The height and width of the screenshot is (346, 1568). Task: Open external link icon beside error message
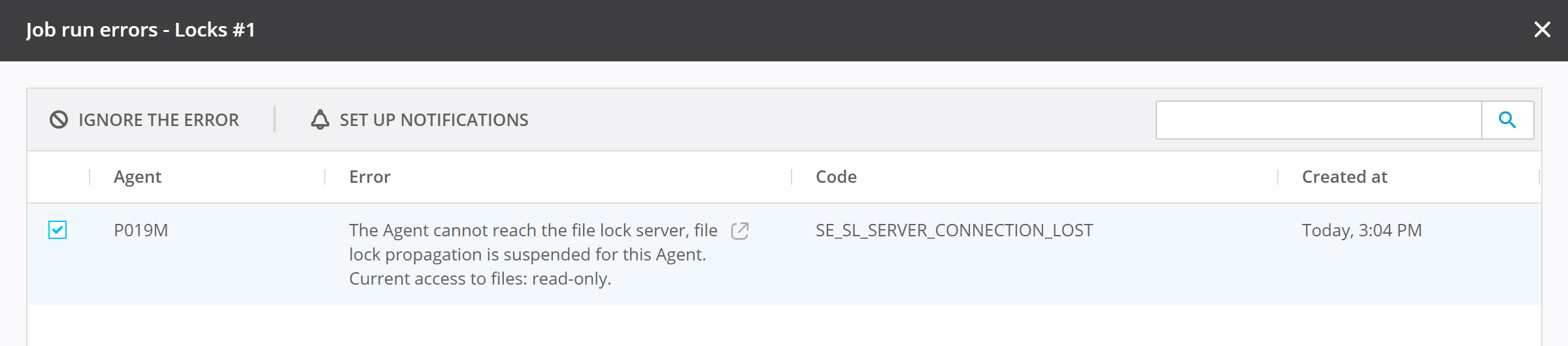[x=740, y=230]
